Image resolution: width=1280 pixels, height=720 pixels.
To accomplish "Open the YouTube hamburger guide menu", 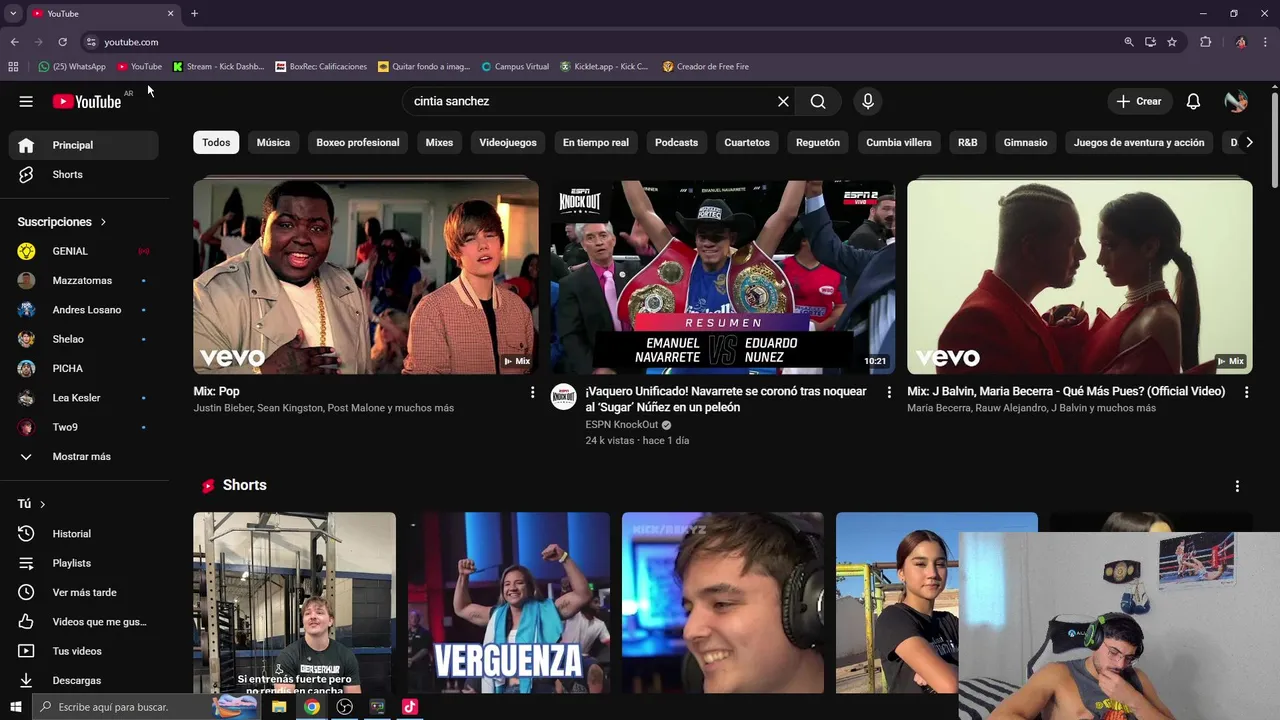I will [x=26, y=101].
